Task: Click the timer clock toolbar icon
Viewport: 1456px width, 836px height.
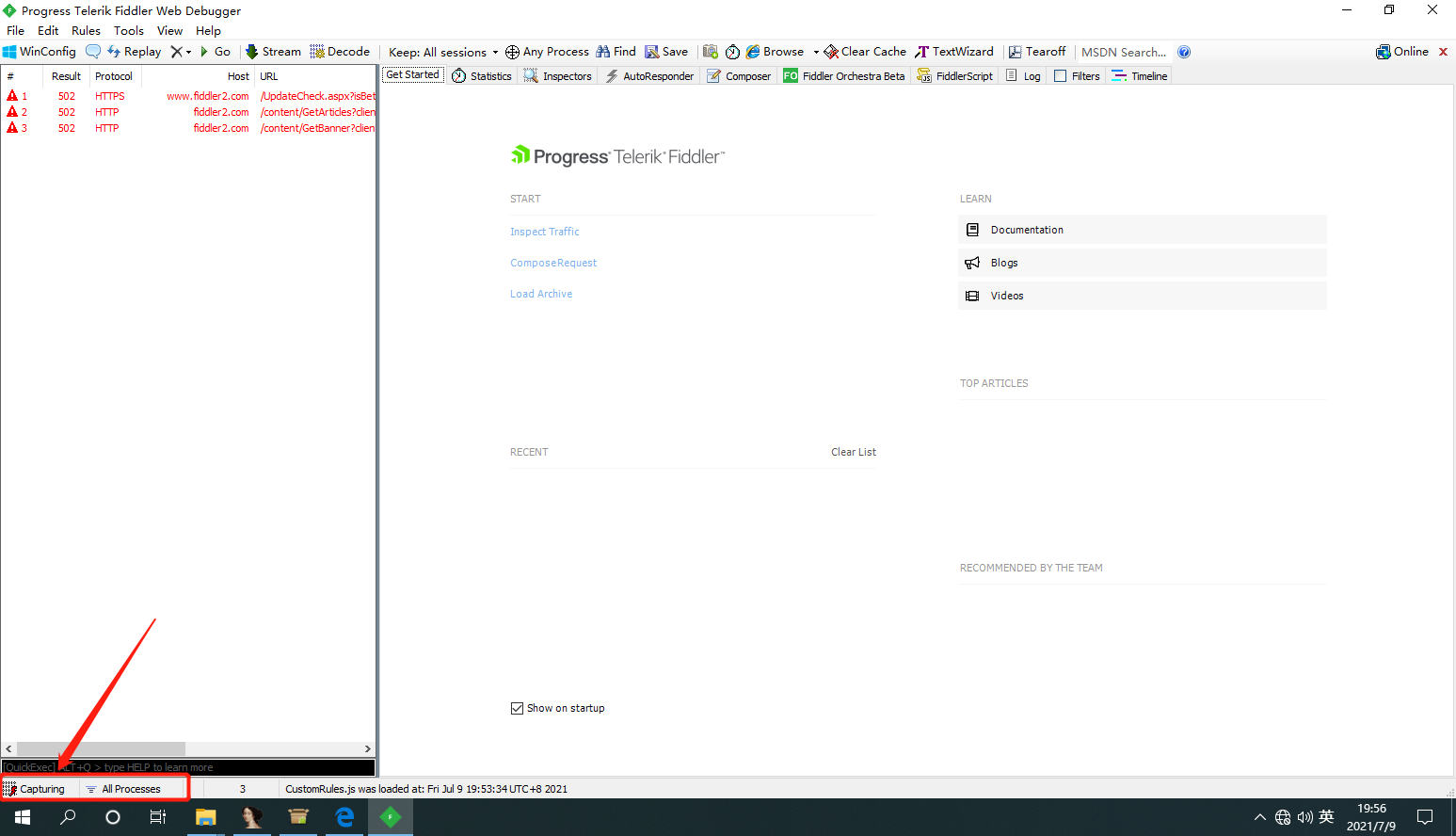Action: tap(732, 52)
